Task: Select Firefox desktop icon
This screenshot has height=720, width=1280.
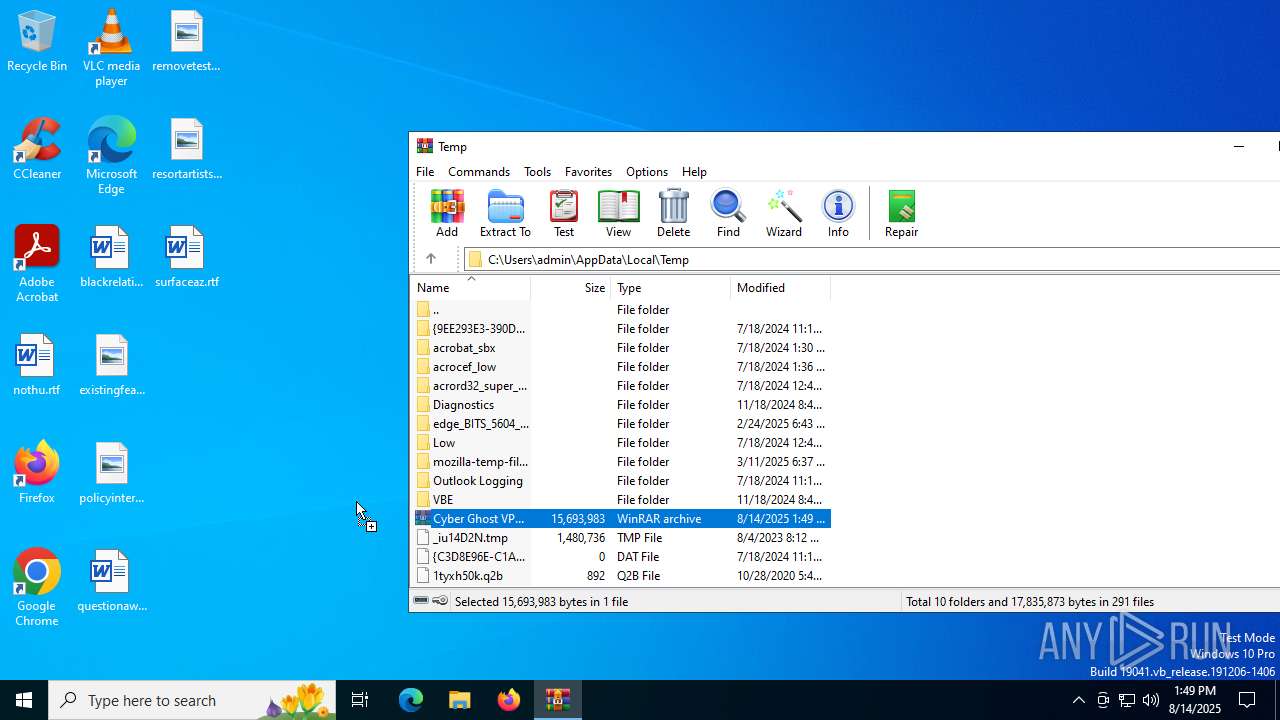Action: (x=37, y=472)
